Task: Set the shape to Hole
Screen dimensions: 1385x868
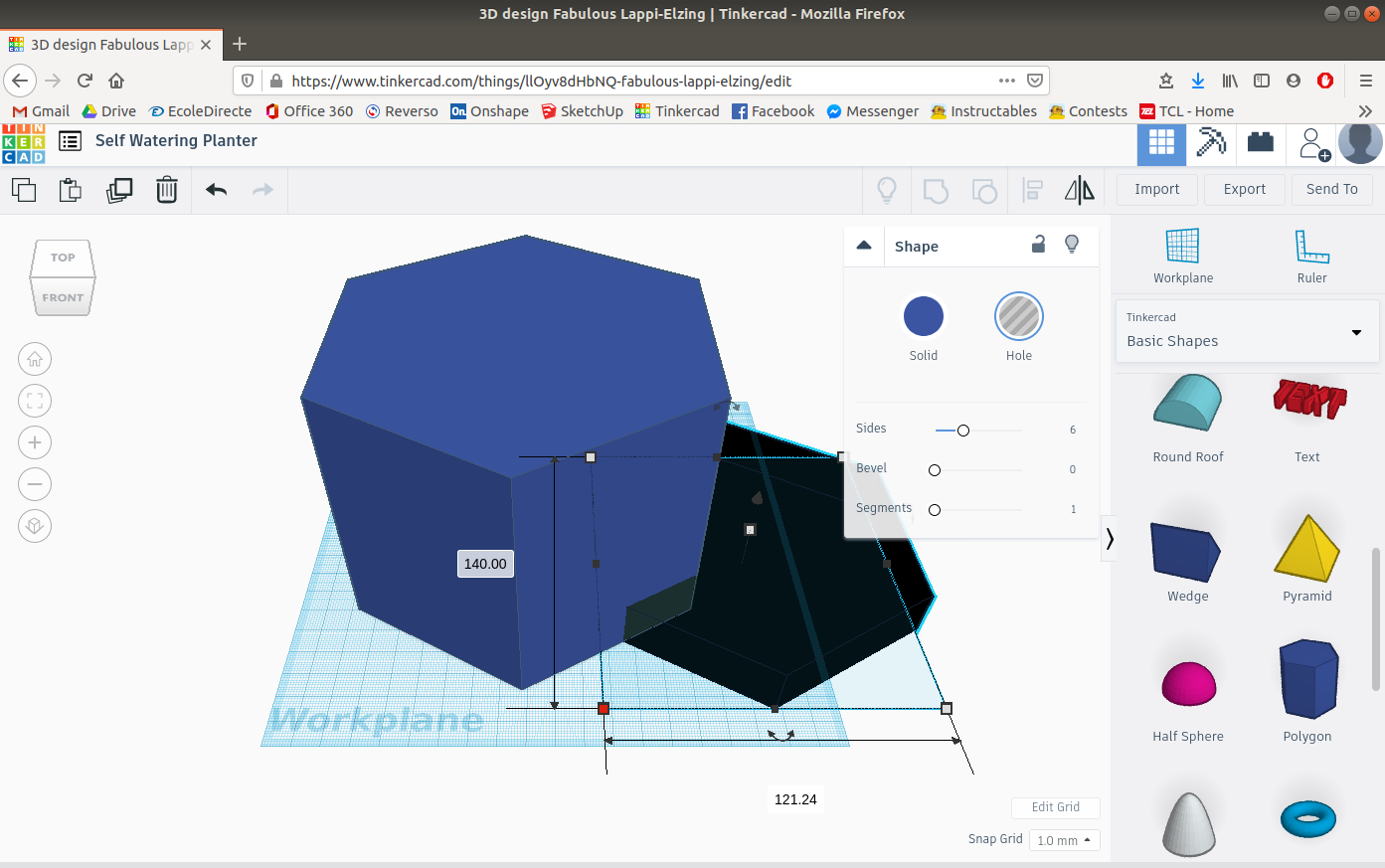Action: (x=1019, y=317)
